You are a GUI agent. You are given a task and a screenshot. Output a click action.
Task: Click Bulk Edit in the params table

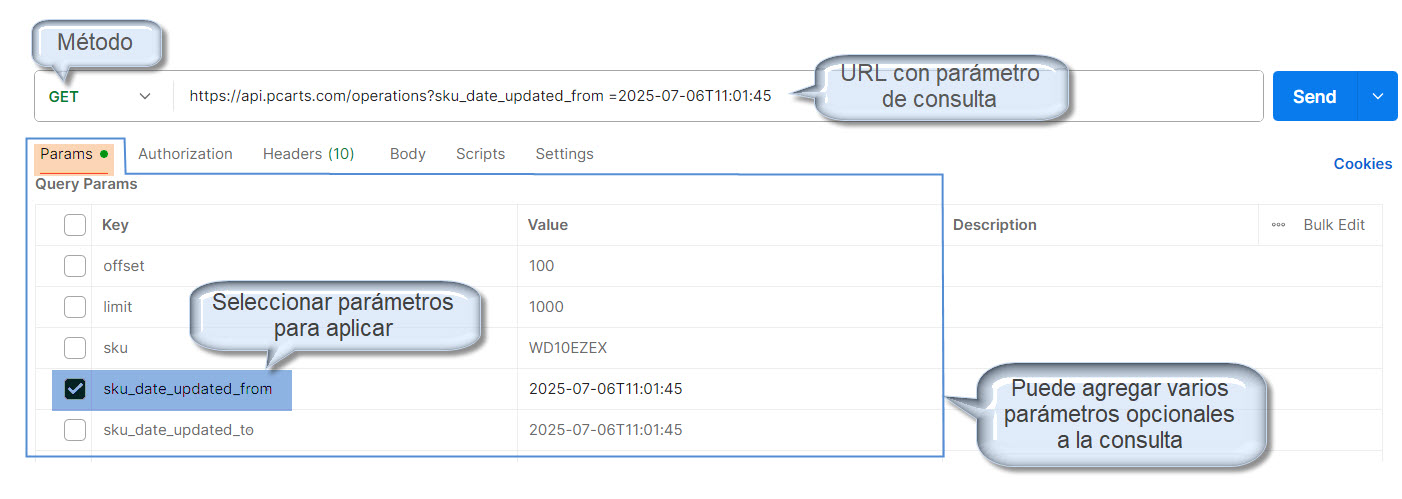(x=1333, y=225)
